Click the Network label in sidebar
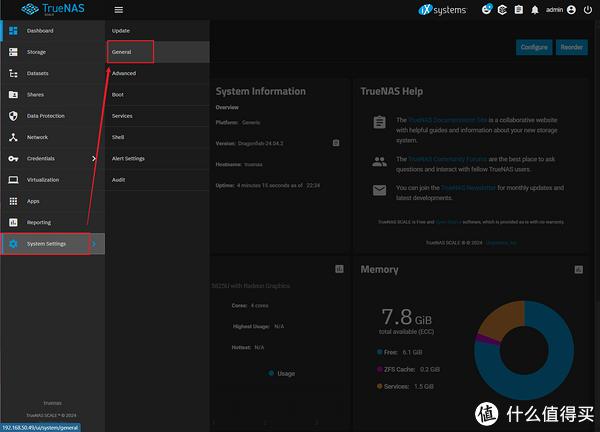Screen dimensions: 600x432 37,137
